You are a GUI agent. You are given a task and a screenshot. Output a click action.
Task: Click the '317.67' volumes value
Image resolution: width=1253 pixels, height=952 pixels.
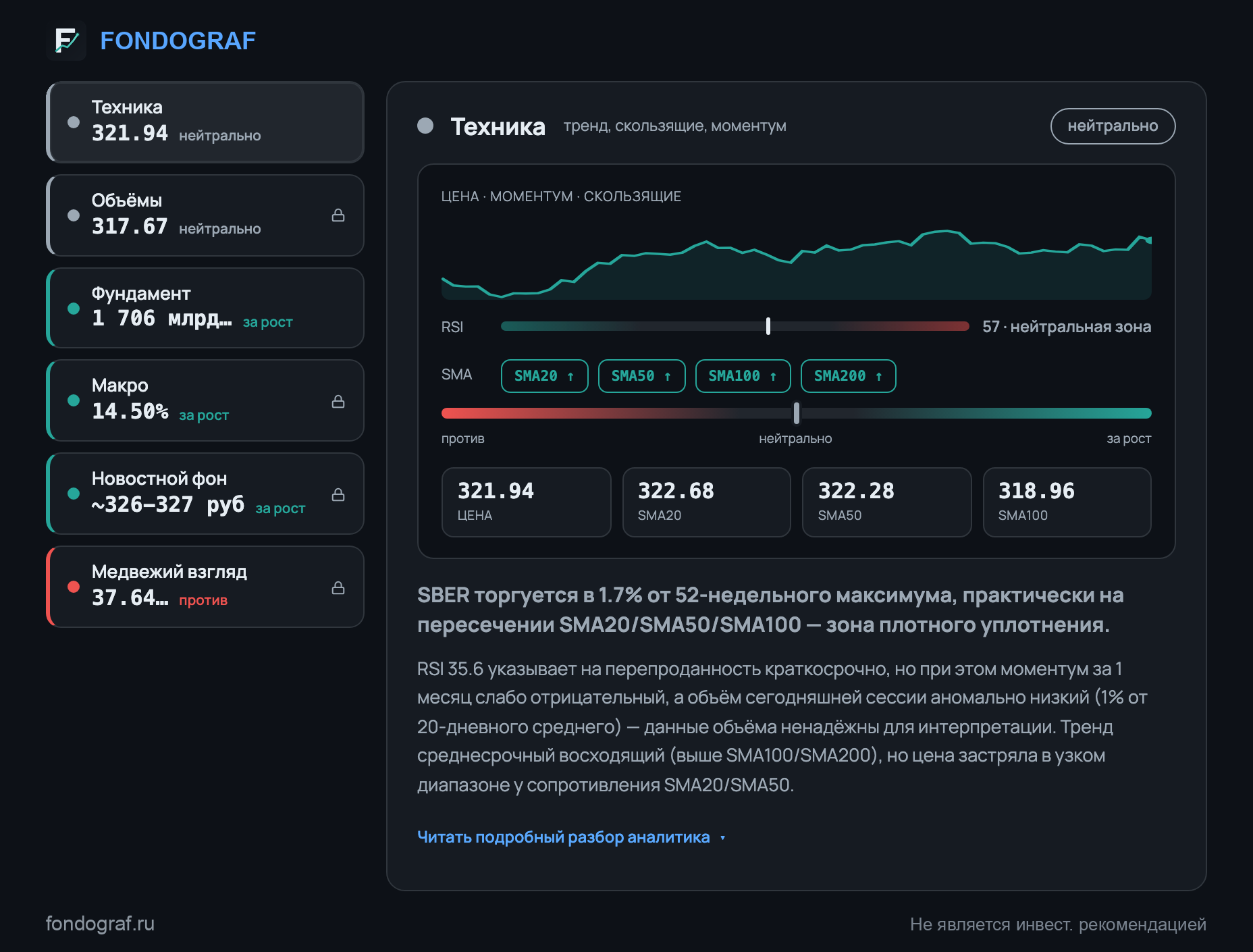(130, 226)
